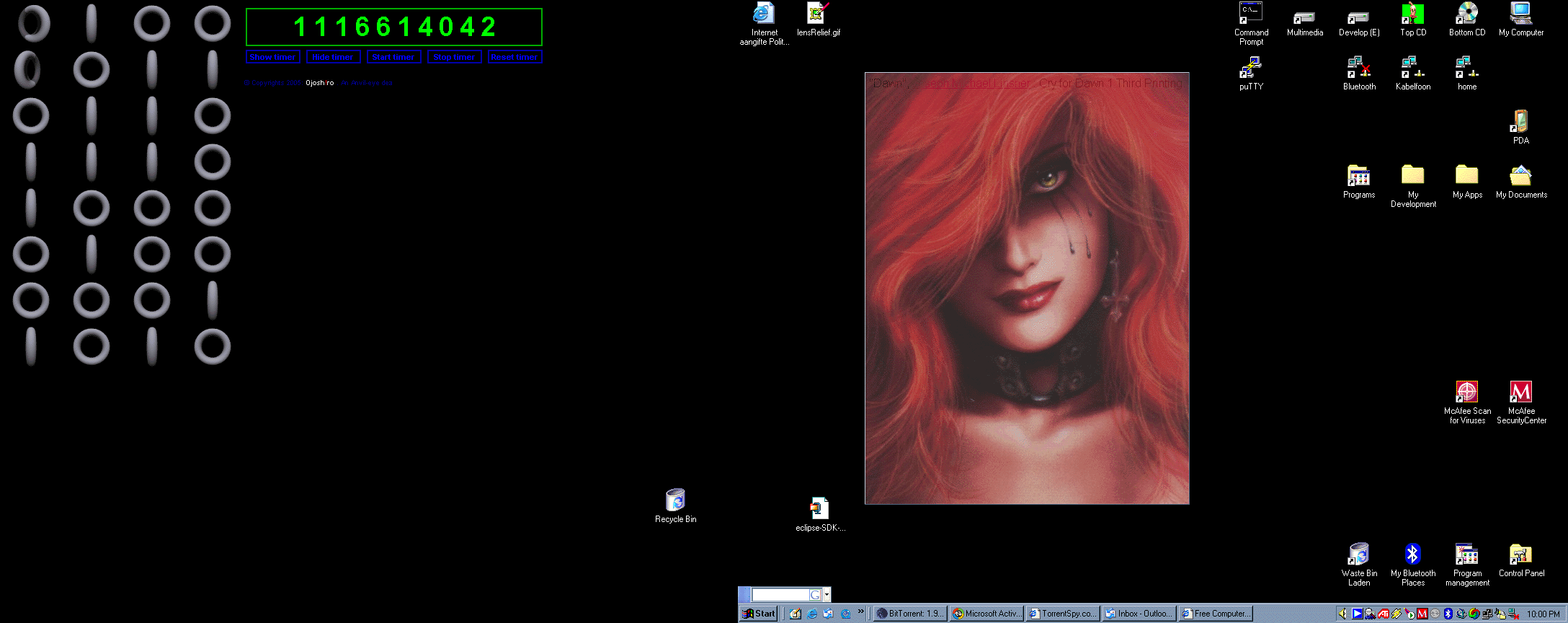Viewport: 1568px width, 623px height.
Task: Open the Waste Bin Laden icon
Action: coord(1359,565)
